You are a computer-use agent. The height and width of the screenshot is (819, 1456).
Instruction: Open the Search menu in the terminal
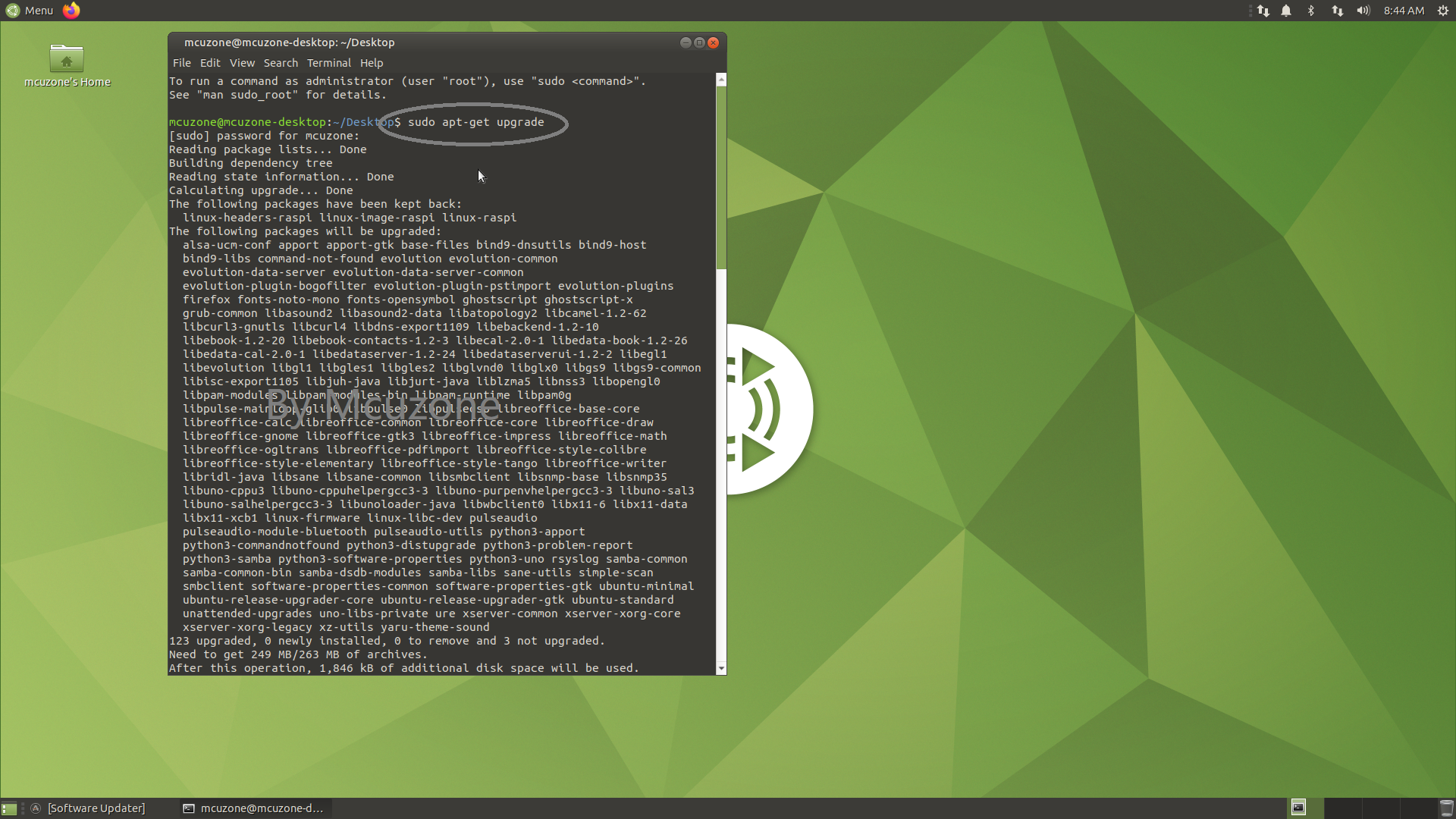click(281, 63)
